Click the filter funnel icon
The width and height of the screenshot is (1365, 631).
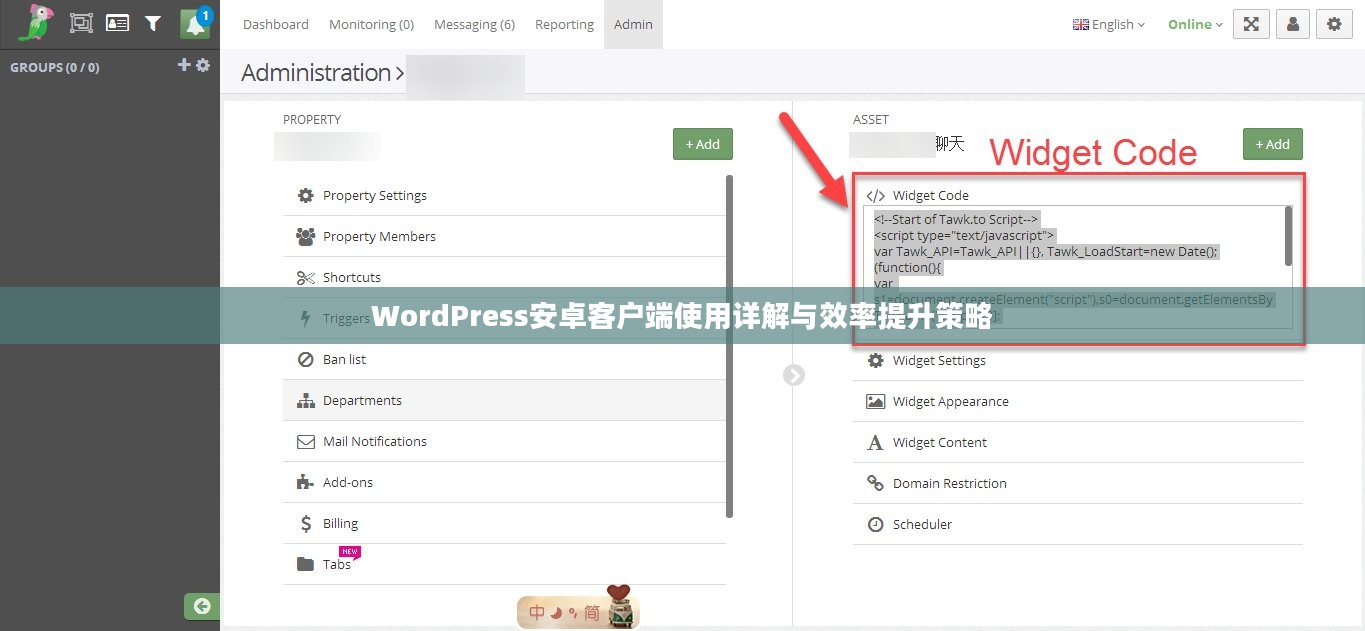tap(153, 23)
